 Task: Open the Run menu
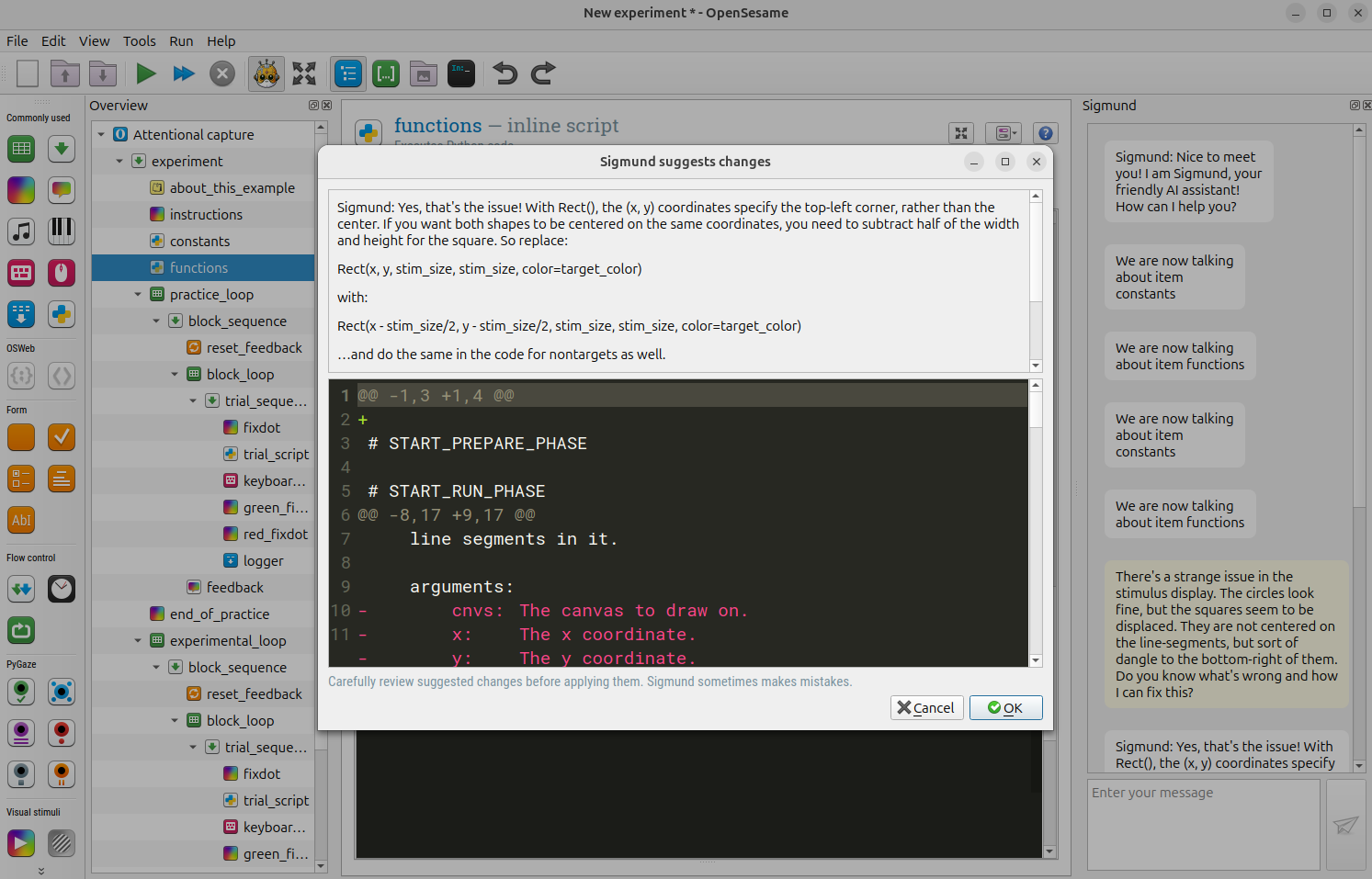click(181, 41)
